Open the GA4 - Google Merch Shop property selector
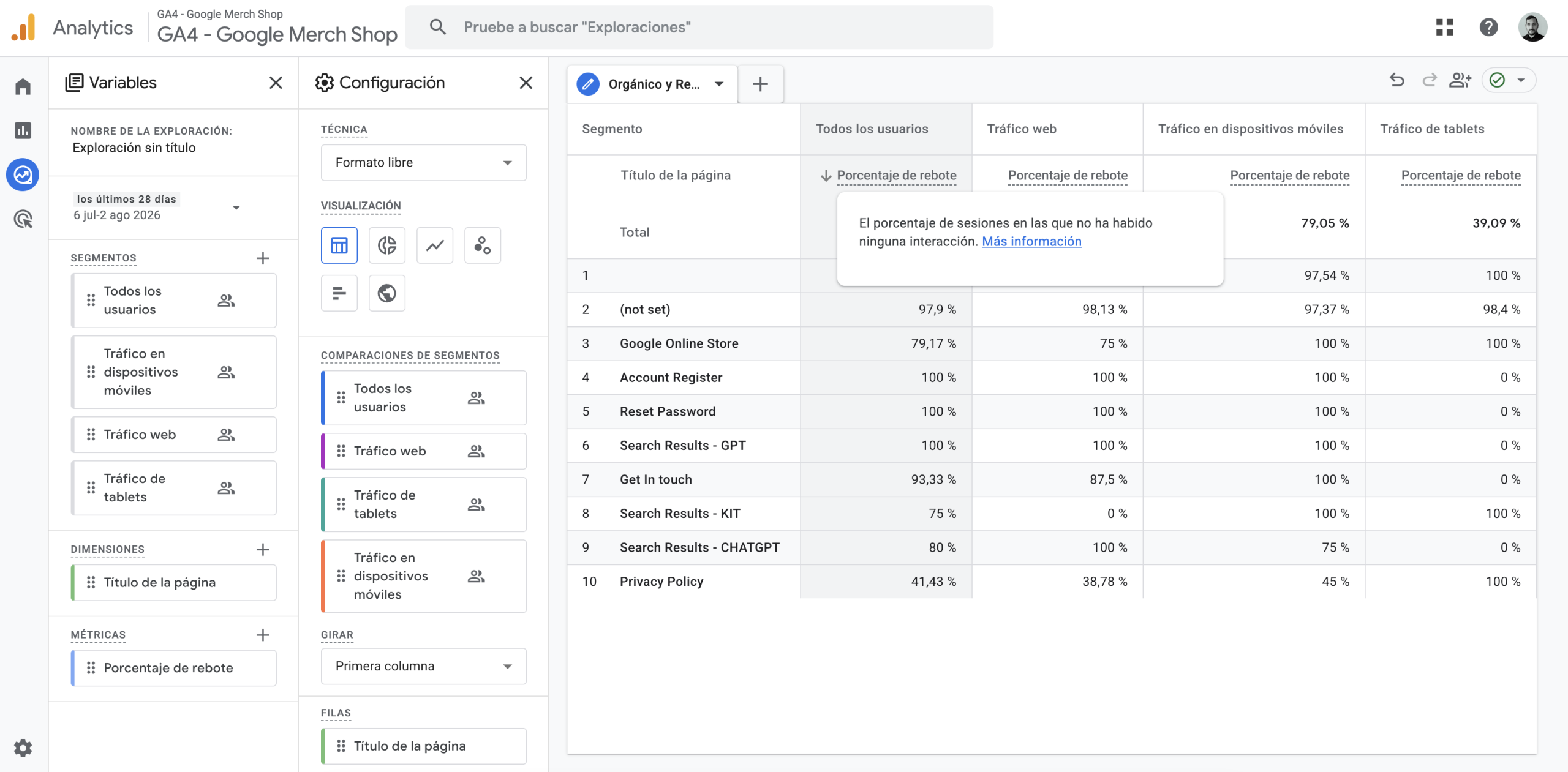The height and width of the screenshot is (772, 1568). [x=277, y=27]
